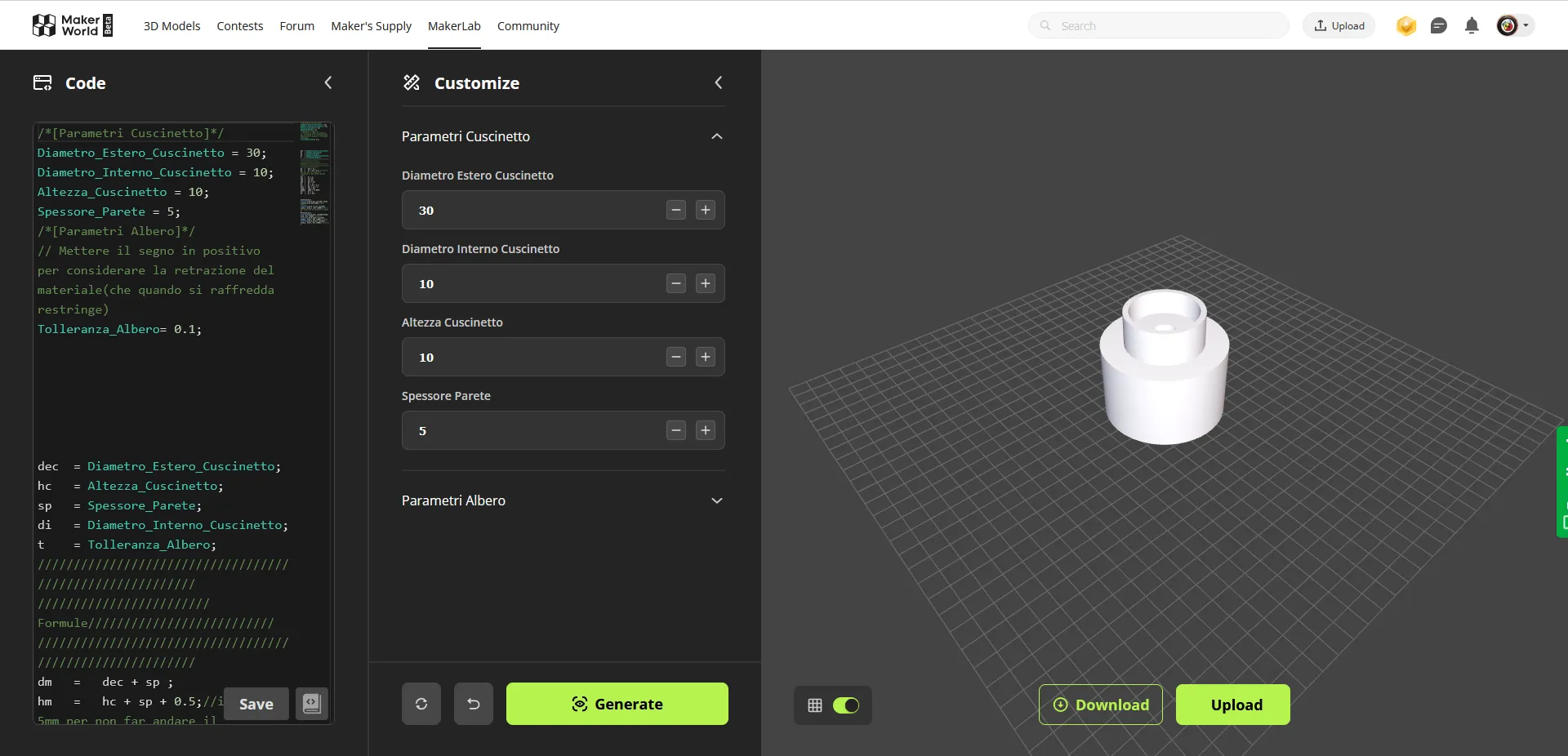Decrease Altezza Cuscinetto value

(676, 357)
